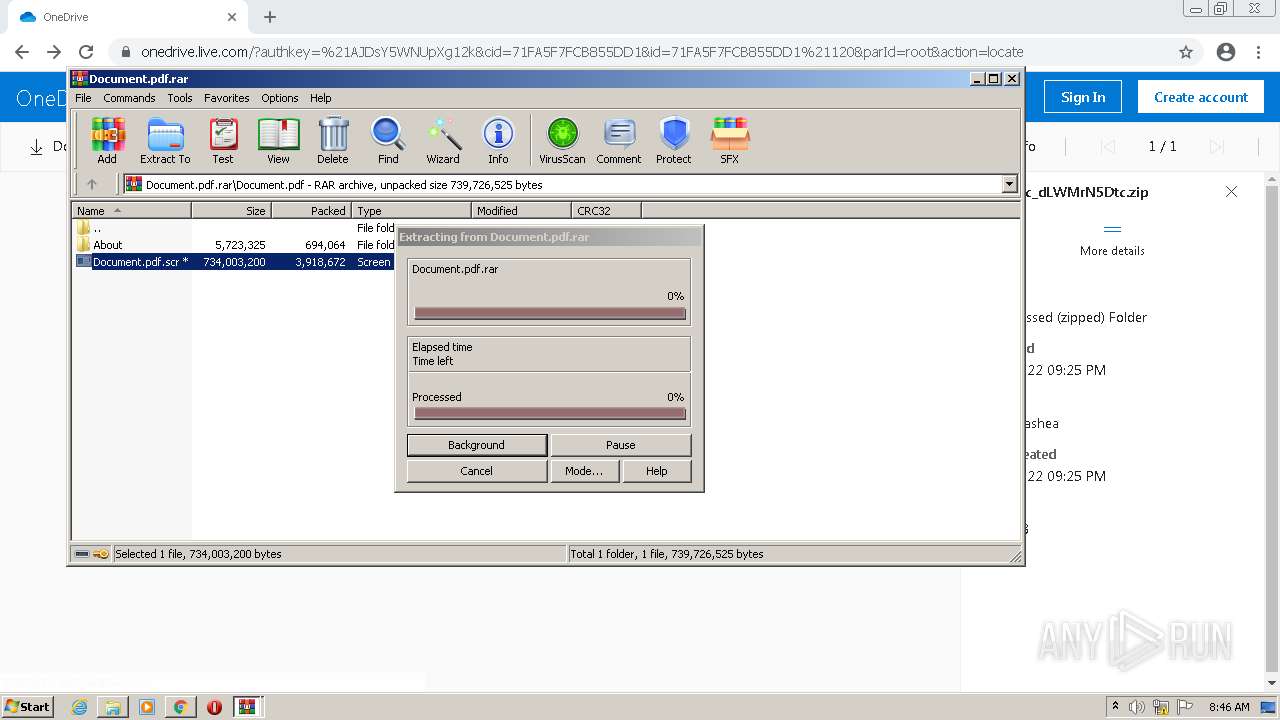Click More details link

1112,251
